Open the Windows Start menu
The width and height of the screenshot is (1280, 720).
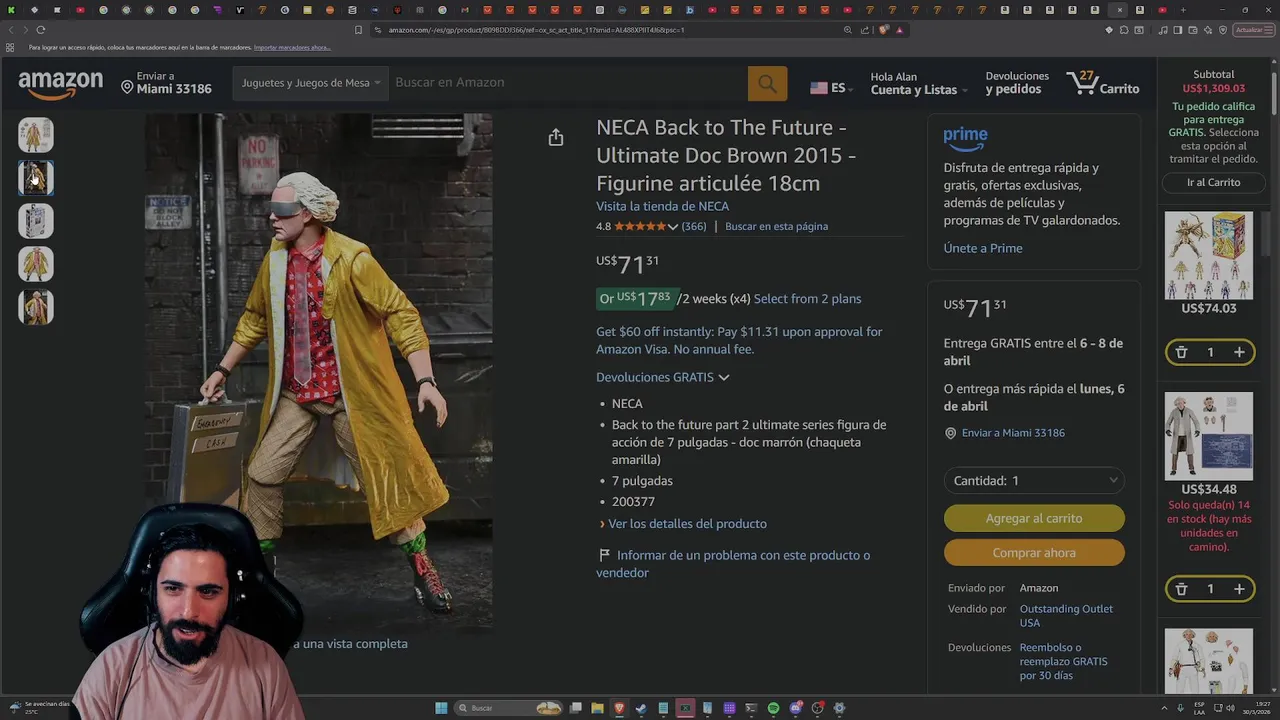tap(441, 708)
